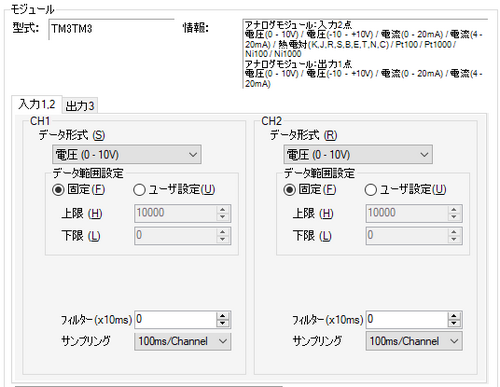Increase CH2 下限 with up arrow
The width and height of the screenshot is (500, 387).
click(x=454, y=232)
